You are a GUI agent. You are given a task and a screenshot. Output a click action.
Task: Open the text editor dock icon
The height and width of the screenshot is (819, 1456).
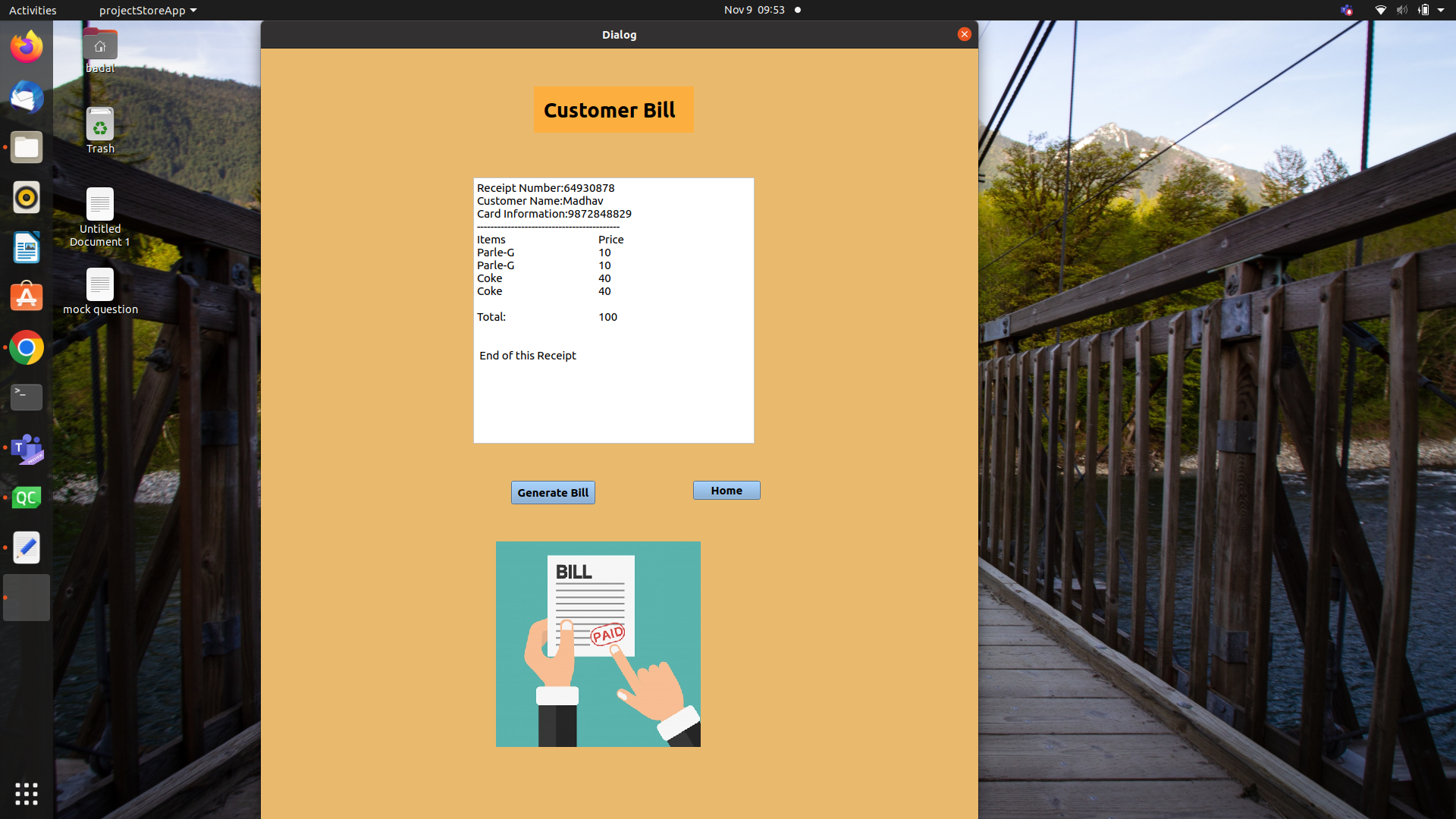point(27,548)
